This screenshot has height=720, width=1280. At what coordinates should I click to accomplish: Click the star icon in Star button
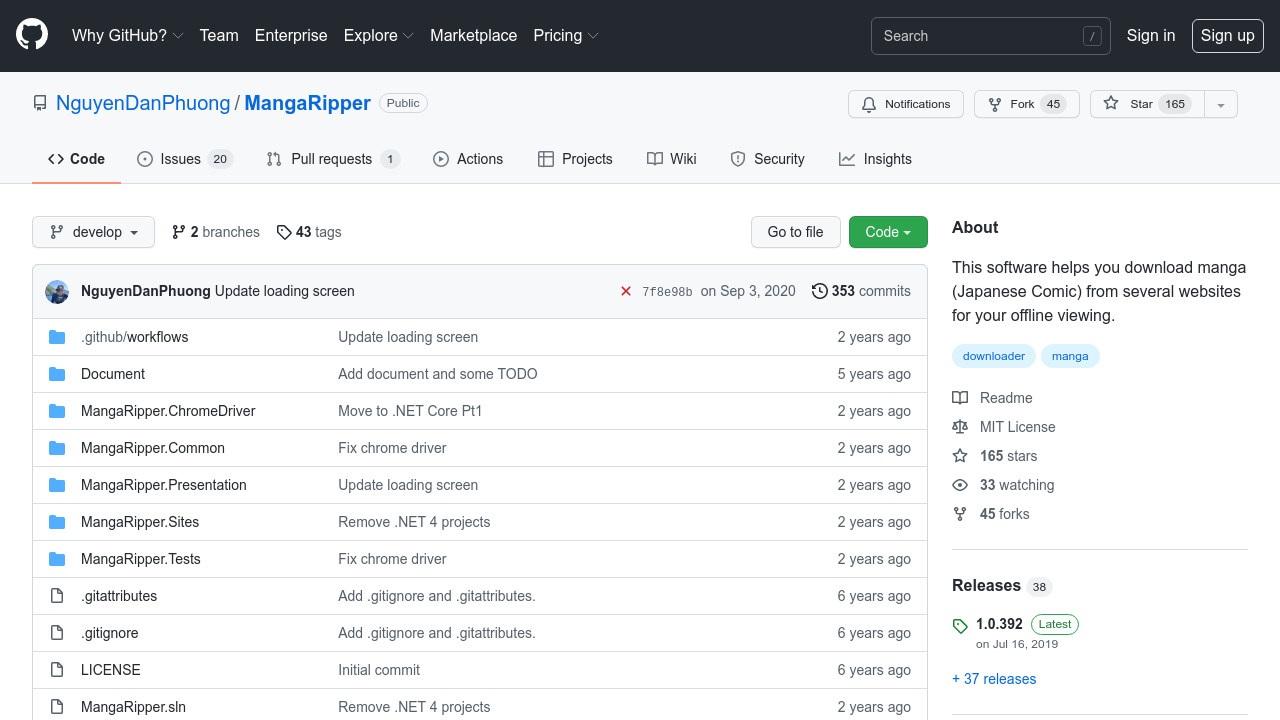click(x=1111, y=104)
